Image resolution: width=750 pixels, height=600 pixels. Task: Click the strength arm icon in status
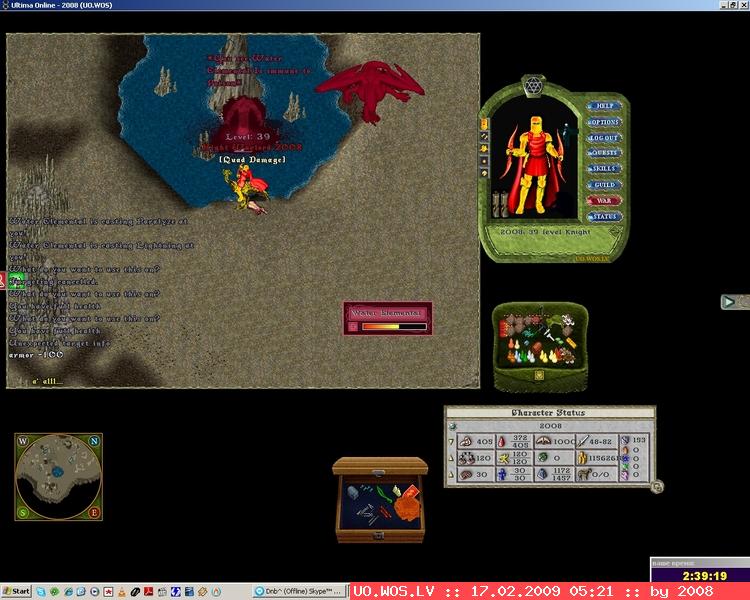coord(466,442)
